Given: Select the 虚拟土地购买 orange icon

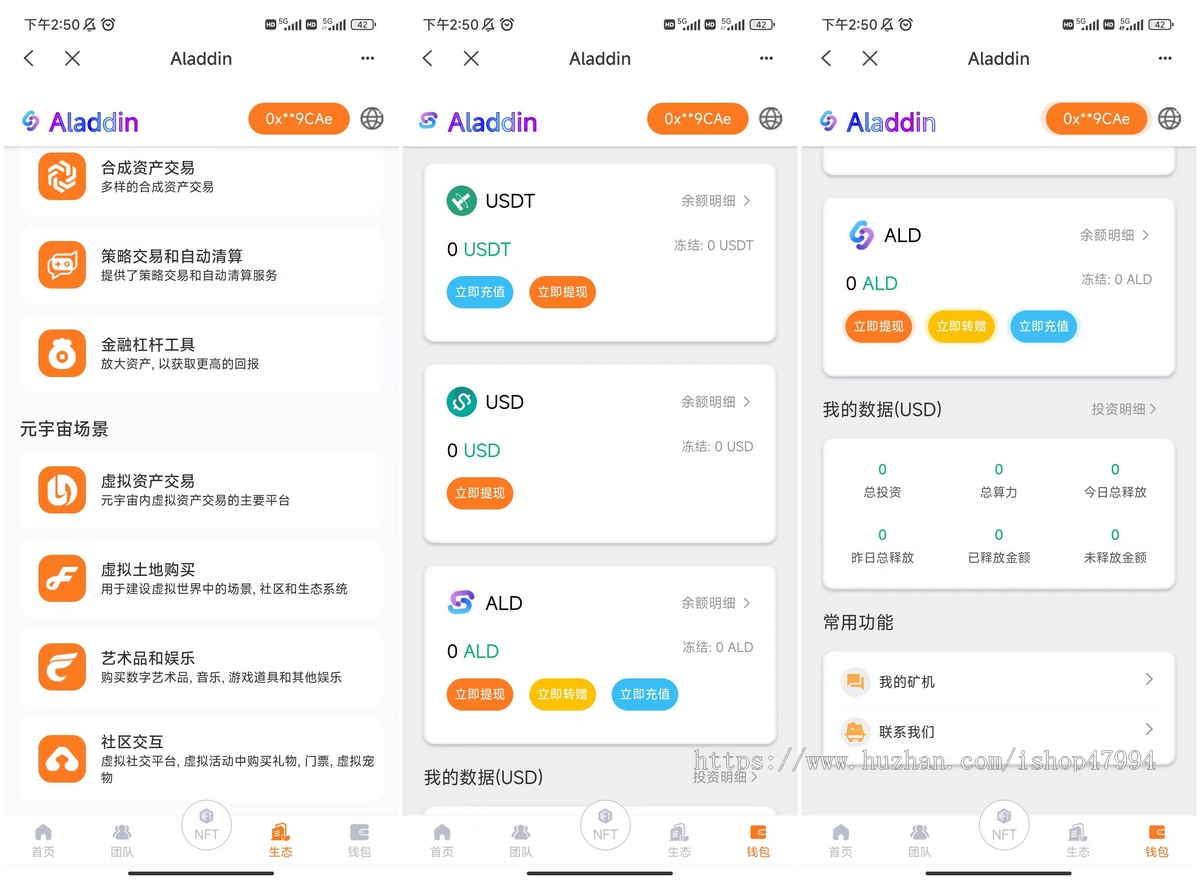Looking at the screenshot, I should pos(62,578).
